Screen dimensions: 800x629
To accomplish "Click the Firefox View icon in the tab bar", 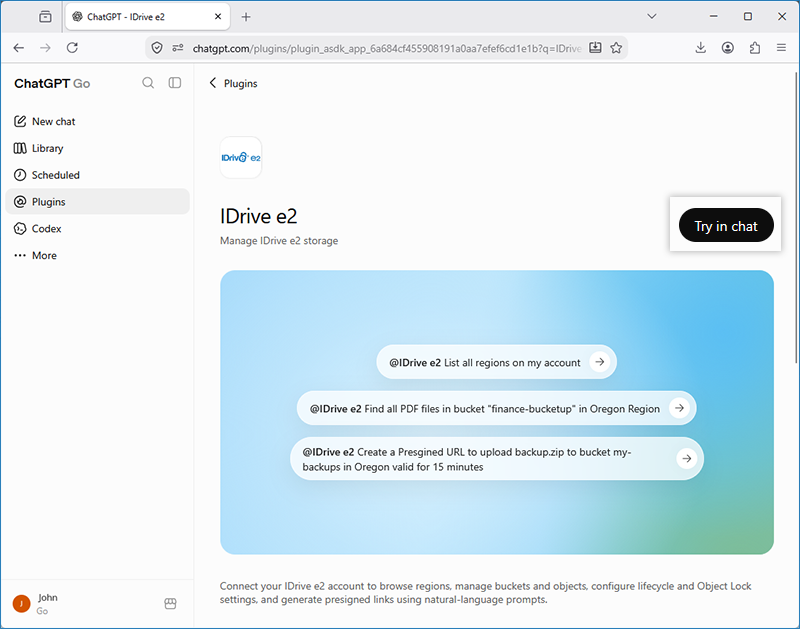I will (x=45, y=17).
